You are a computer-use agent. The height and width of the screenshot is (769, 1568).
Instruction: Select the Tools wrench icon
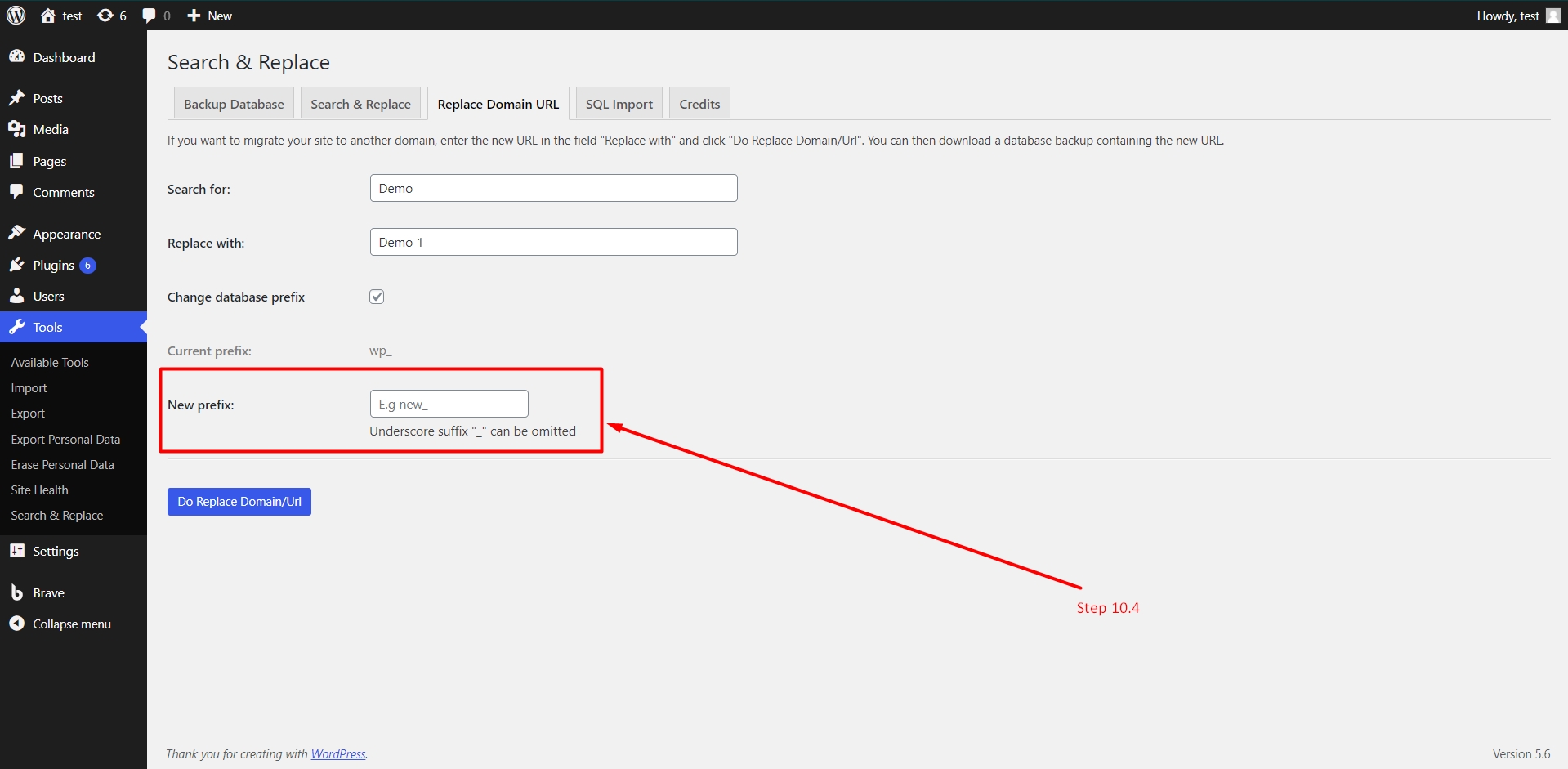coord(16,327)
